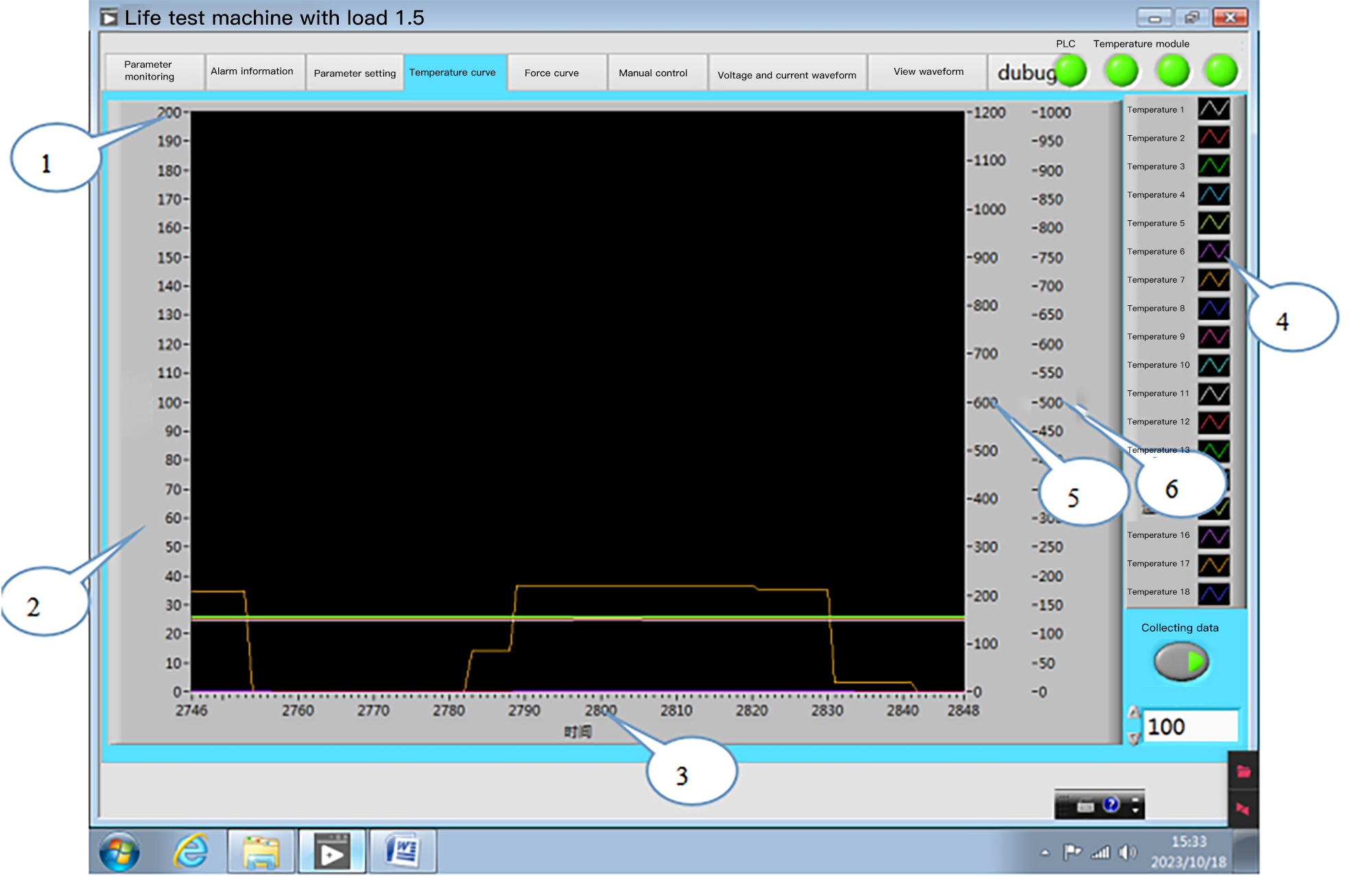Screen dimensions: 1372x876
Task: Open Temperature 7 plot legend icon
Action: click(1214, 279)
